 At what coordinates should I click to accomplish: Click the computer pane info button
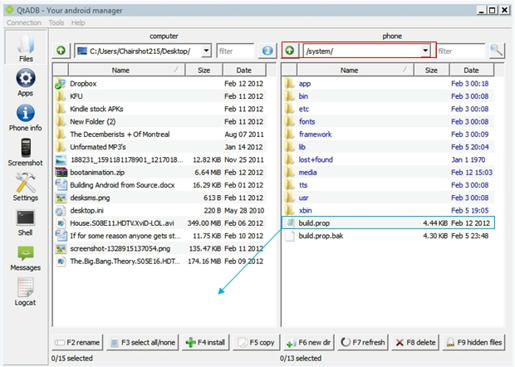268,51
